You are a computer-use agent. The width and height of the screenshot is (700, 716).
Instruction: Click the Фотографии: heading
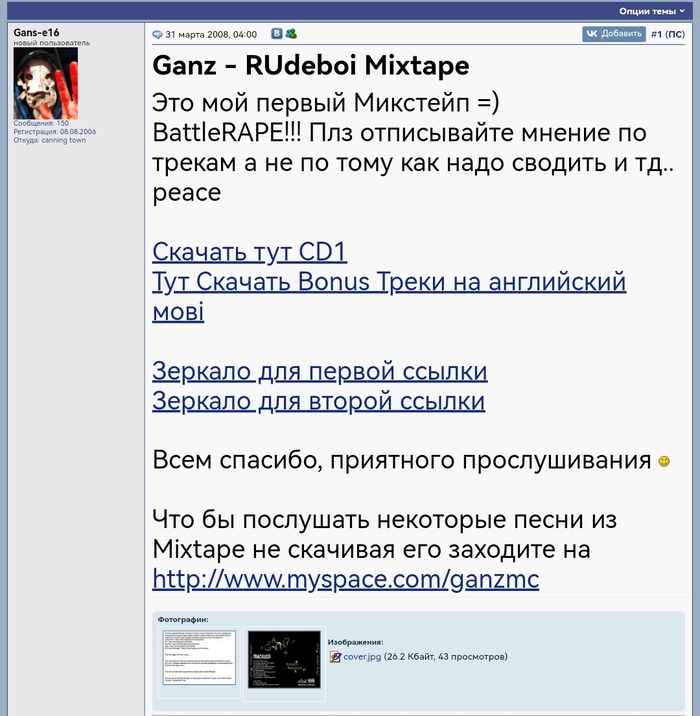183,620
